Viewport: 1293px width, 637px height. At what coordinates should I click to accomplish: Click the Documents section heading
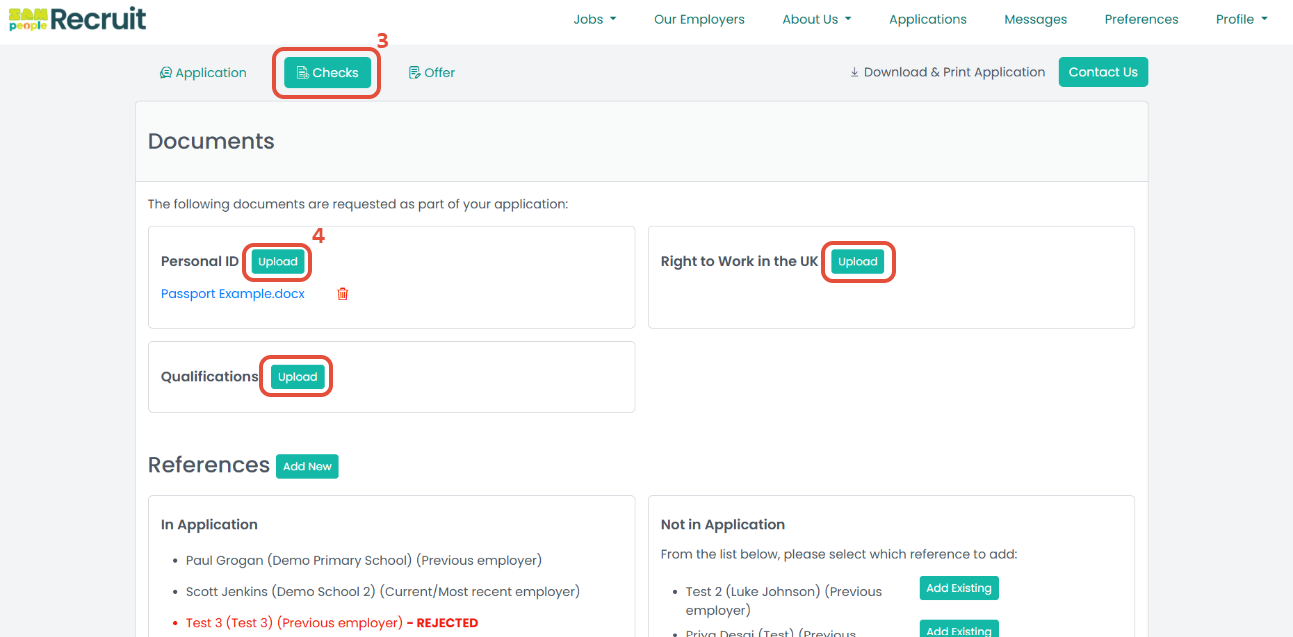tap(211, 141)
